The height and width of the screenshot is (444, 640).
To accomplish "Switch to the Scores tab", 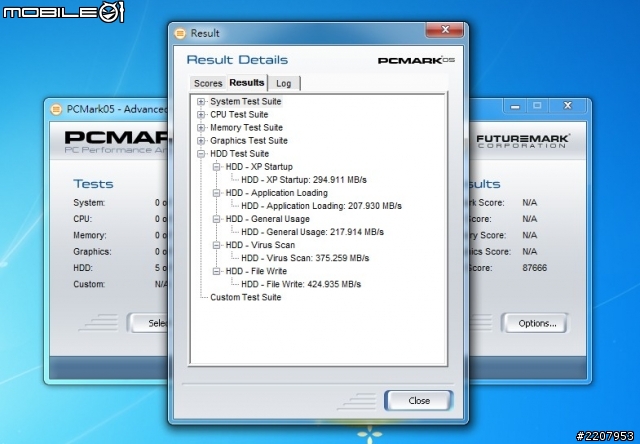I will 208,83.
